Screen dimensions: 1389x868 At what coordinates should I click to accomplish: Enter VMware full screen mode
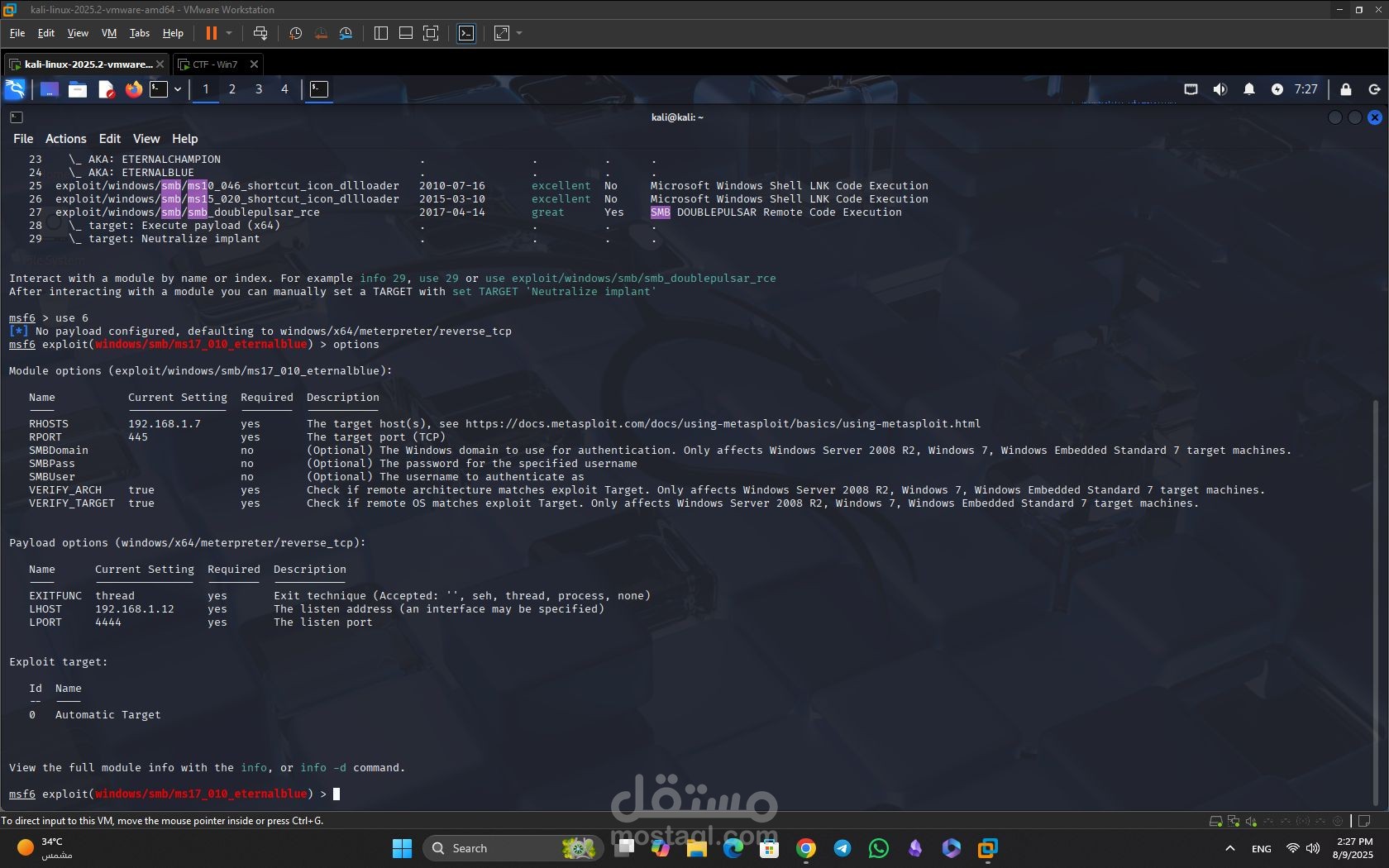(431, 33)
